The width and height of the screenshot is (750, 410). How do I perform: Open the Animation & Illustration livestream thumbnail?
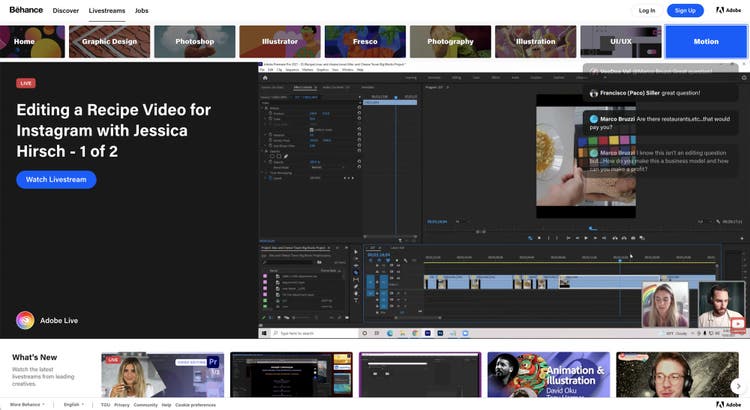click(x=548, y=375)
